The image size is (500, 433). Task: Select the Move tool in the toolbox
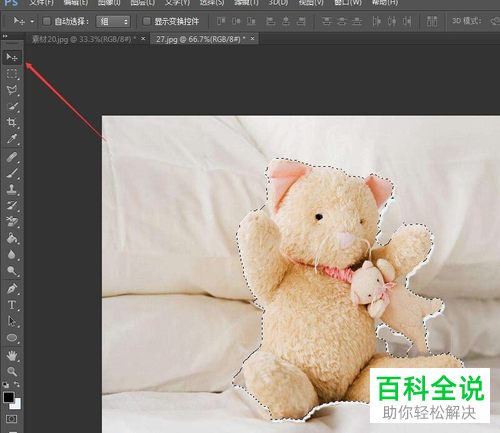(12, 57)
